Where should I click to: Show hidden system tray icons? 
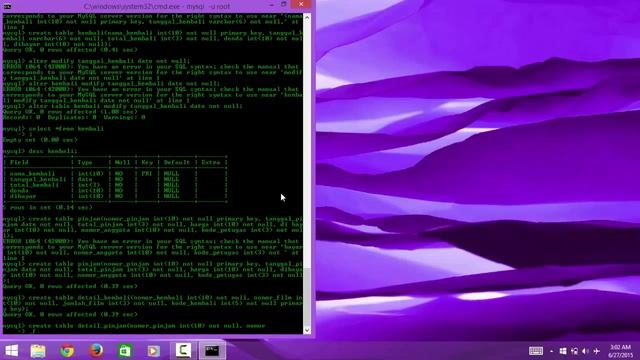click(x=551, y=351)
